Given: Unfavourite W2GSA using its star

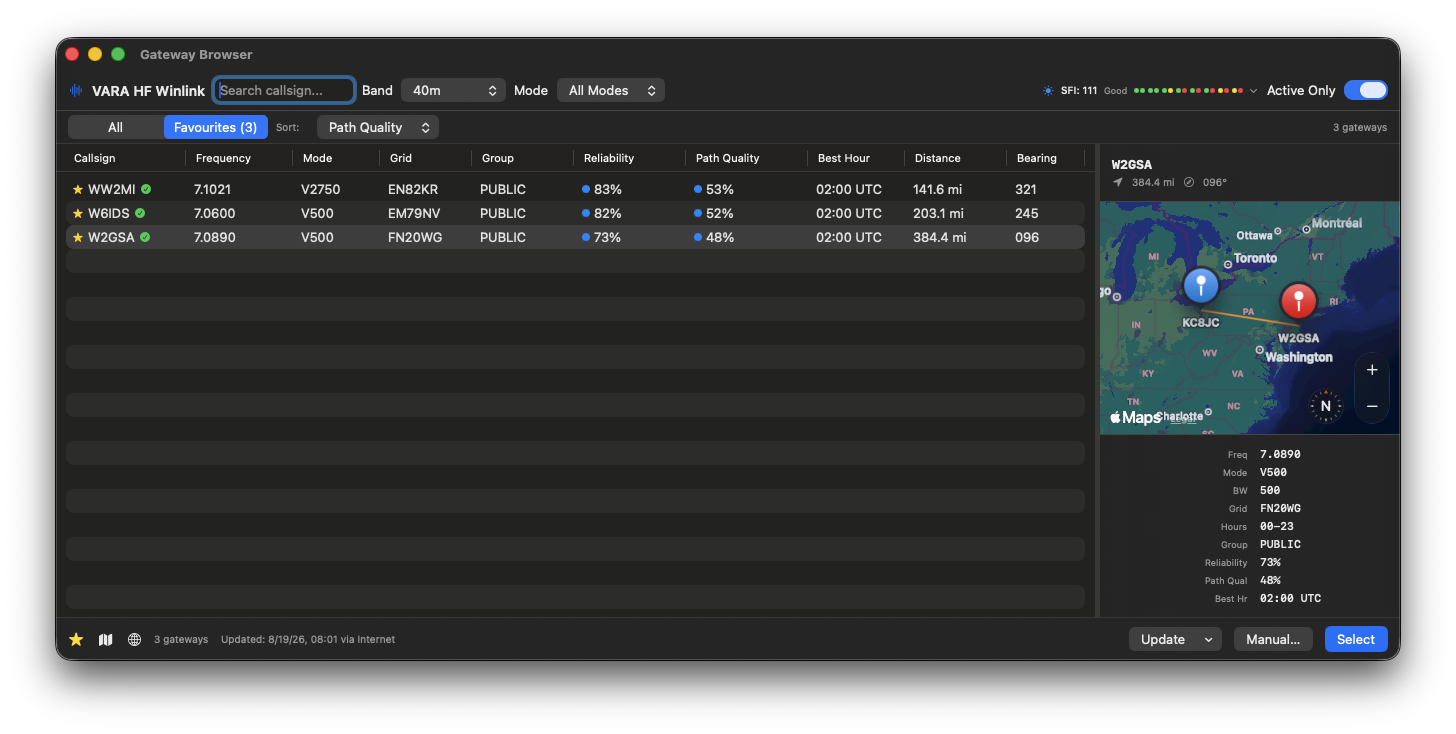Looking at the screenshot, I should 78,237.
